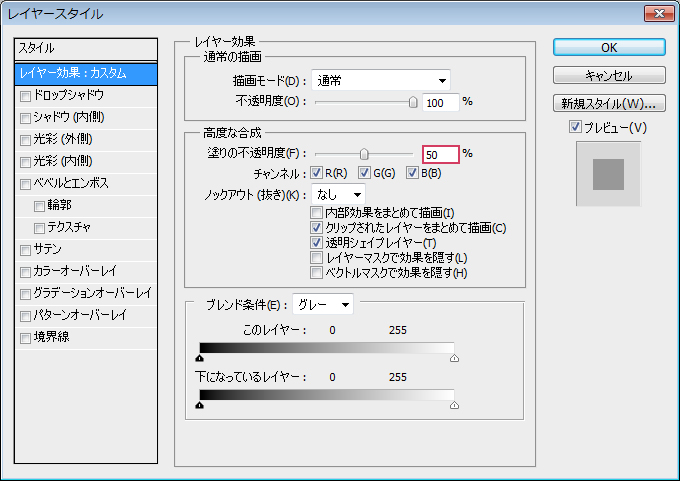Toggle the G(G) channel checkbox
Image resolution: width=680 pixels, height=481 pixels.
click(364, 173)
